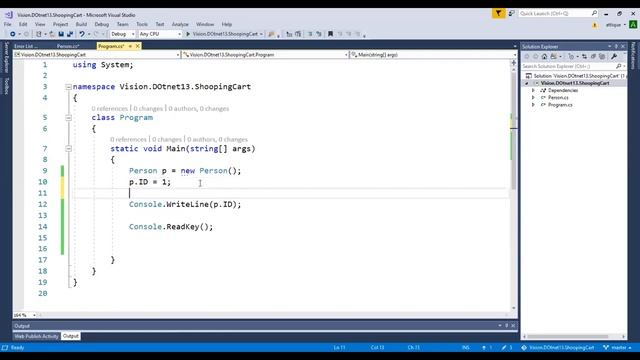Open the Edit menu
The image size is (640, 360).
coord(23,24)
